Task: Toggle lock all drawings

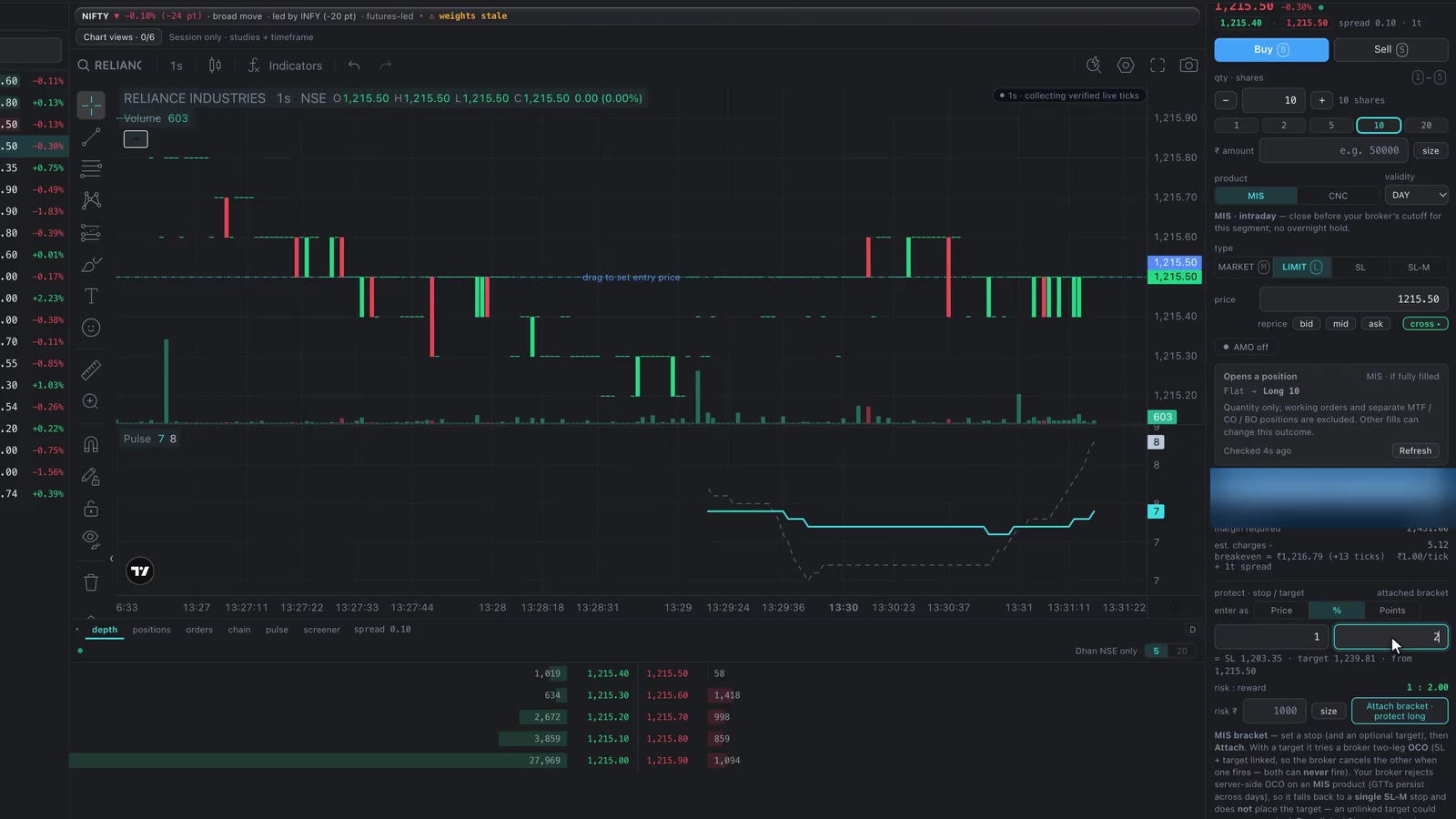Action: pyautogui.click(x=91, y=508)
